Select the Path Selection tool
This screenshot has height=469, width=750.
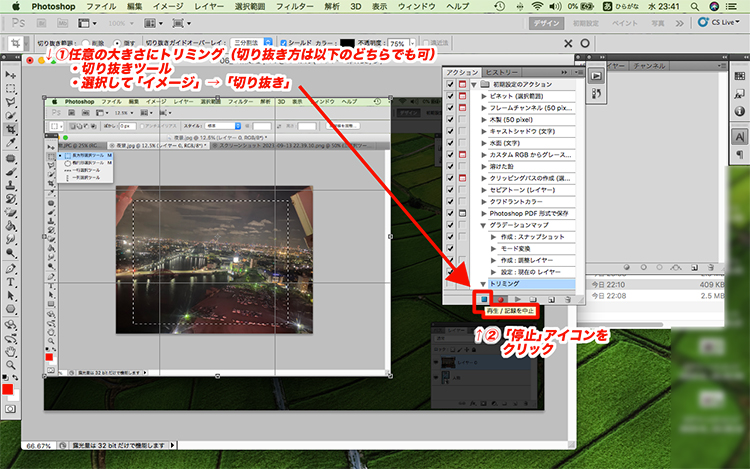point(11,295)
